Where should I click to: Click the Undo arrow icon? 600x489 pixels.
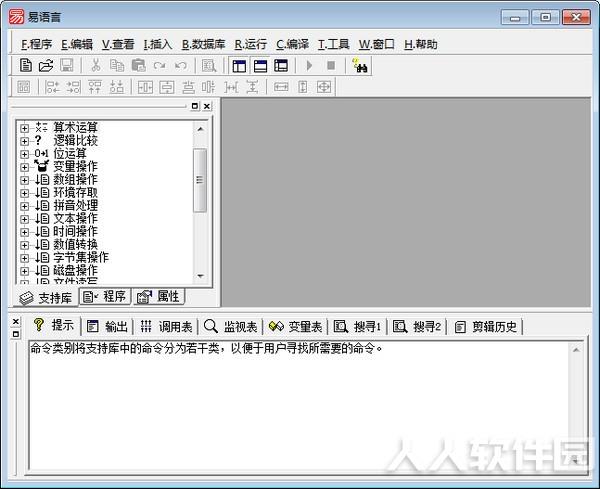[181, 66]
